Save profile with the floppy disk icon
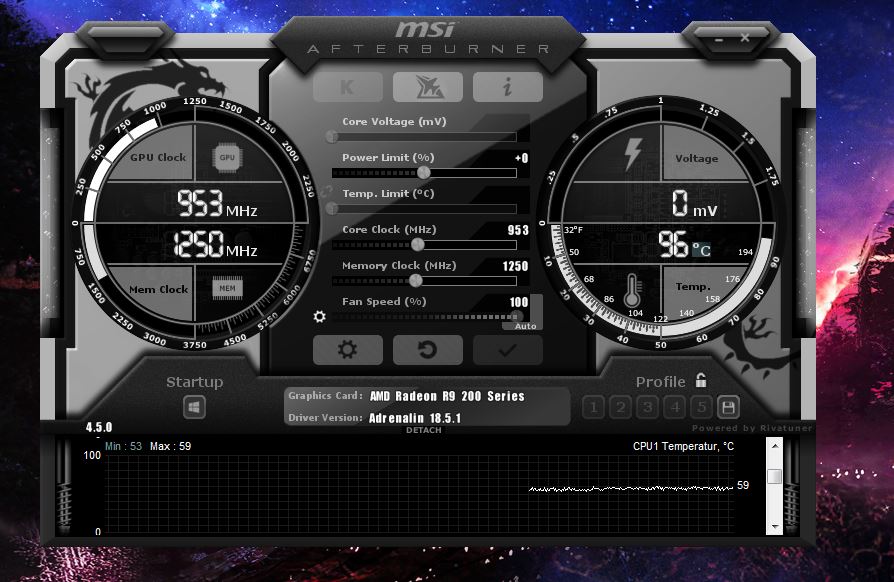 pos(728,407)
